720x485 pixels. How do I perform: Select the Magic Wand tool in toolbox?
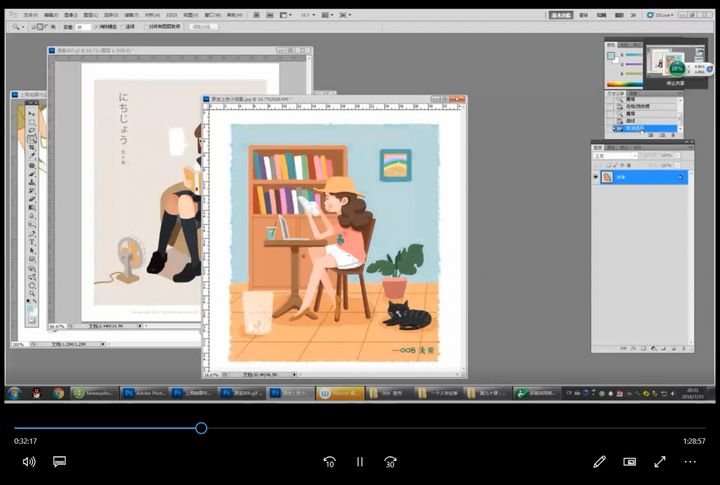coord(31,138)
